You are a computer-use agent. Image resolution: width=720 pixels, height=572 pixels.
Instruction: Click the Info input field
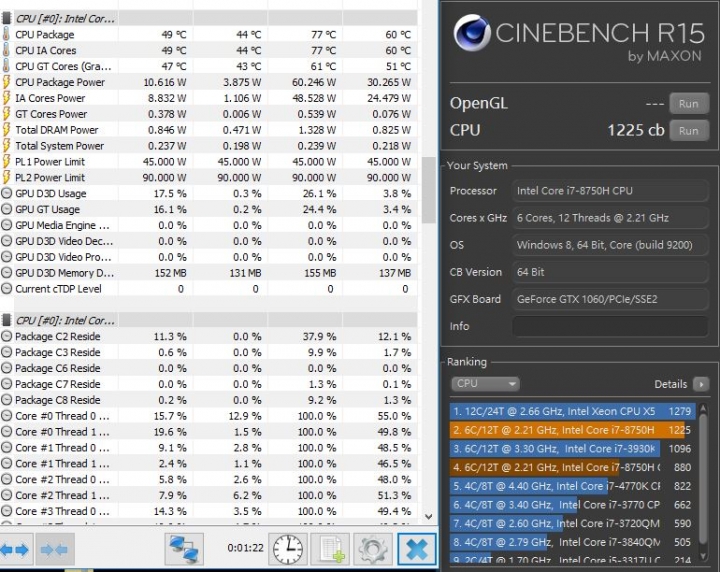point(610,326)
